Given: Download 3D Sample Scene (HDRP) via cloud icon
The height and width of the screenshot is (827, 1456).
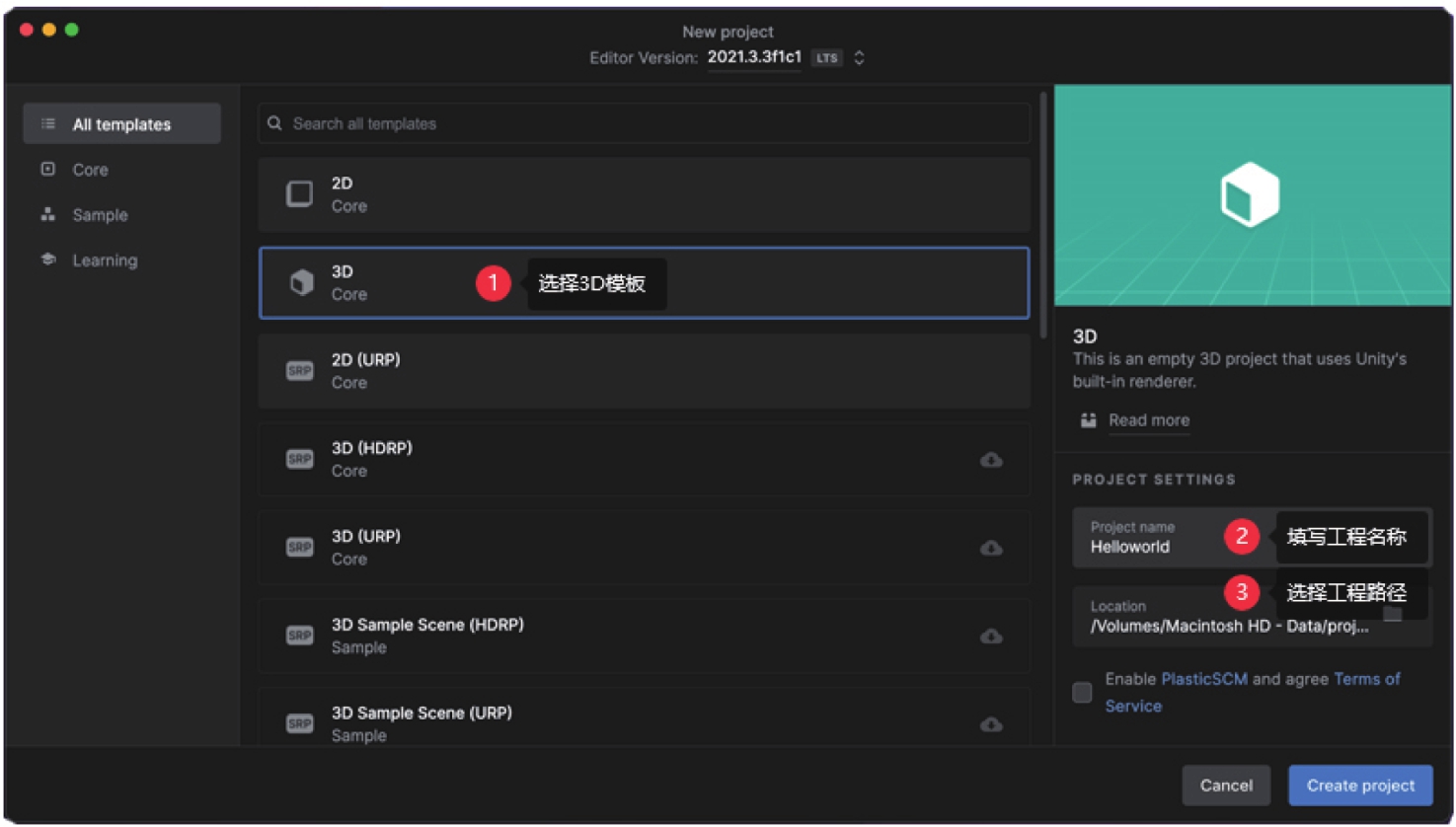Looking at the screenshot, I should point(991,637).
